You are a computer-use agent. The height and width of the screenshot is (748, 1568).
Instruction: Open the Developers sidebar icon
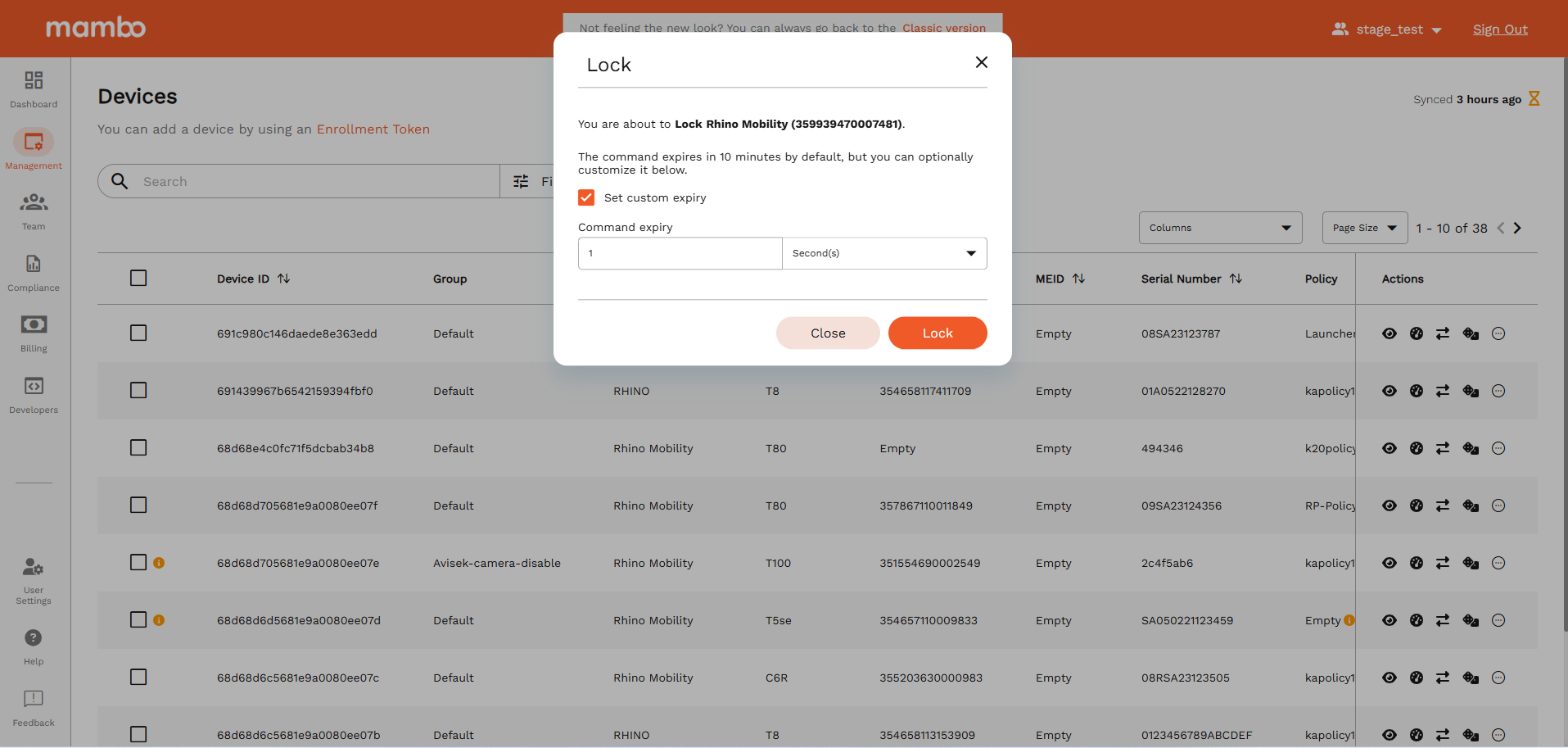point(34,387)
